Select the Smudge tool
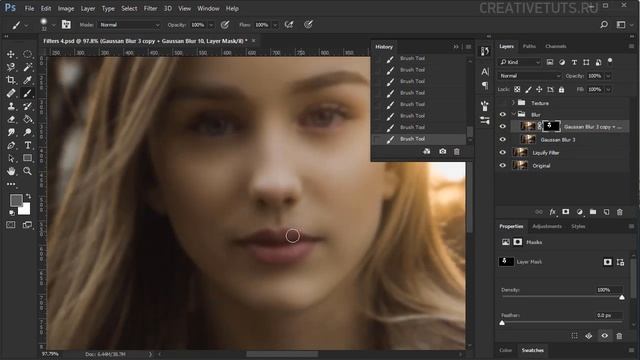The height and width of the screenshot is (360, 640). 11,132
